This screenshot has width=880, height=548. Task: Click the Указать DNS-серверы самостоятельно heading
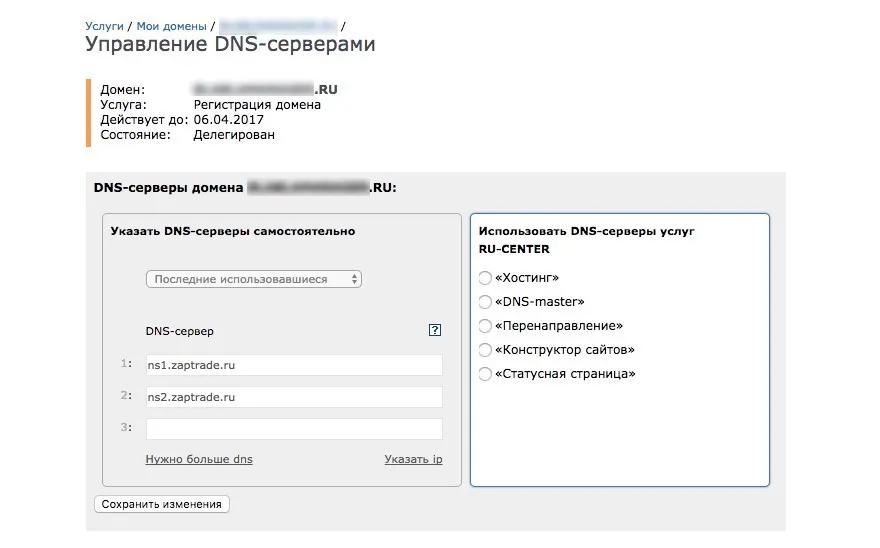[x=233, y=231]
